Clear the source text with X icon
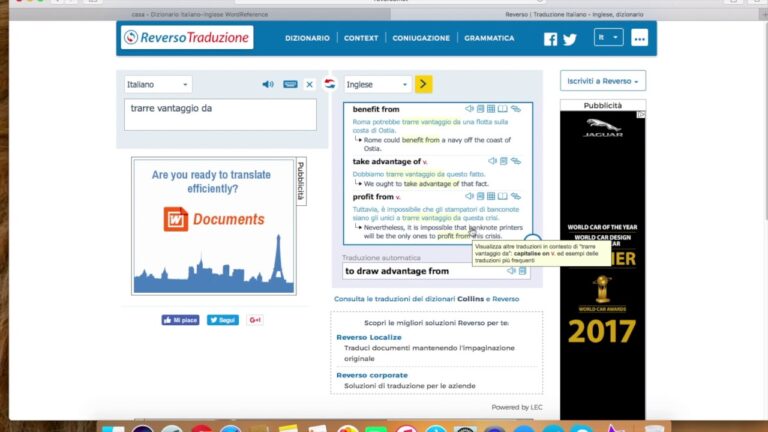 pos(310,84)
